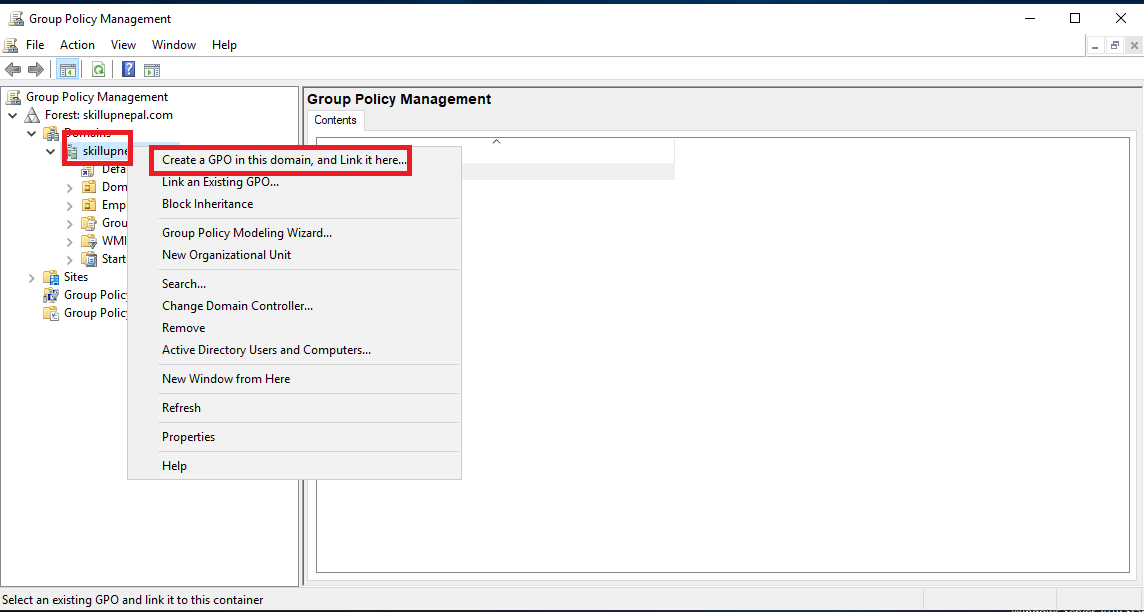Click the WMI filters folder icon
This screenshot has height=612, width=1144.
pos(89,241)
